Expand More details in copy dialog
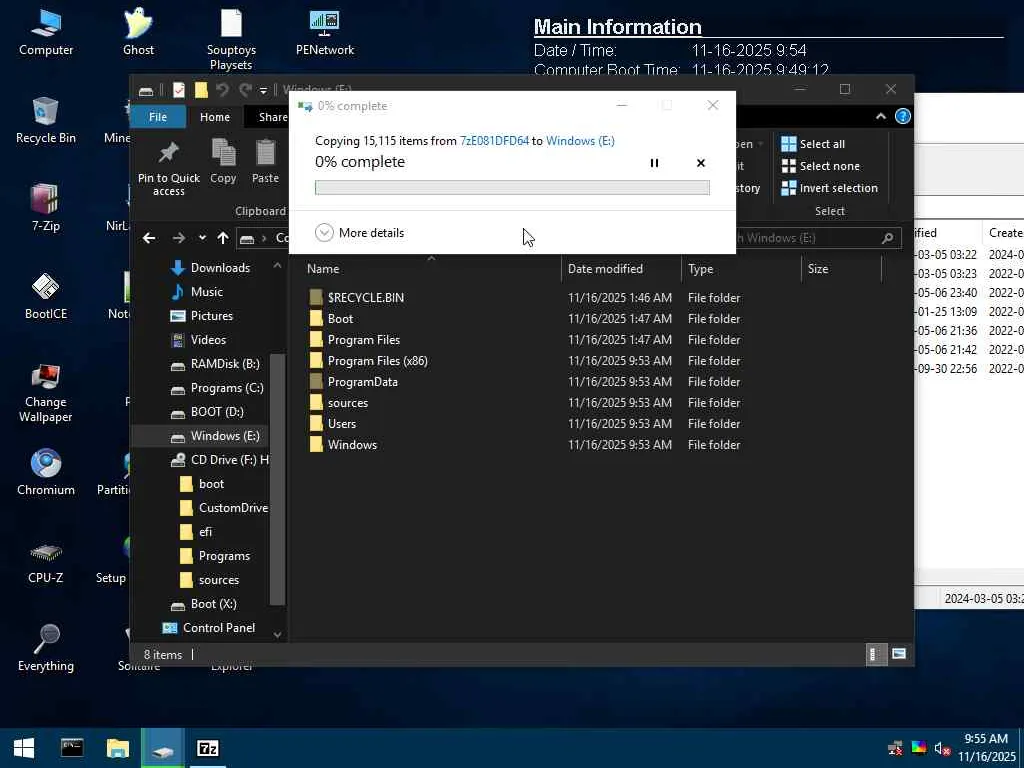The width and height of the screenshot is (1024, 768). point(360,232)
